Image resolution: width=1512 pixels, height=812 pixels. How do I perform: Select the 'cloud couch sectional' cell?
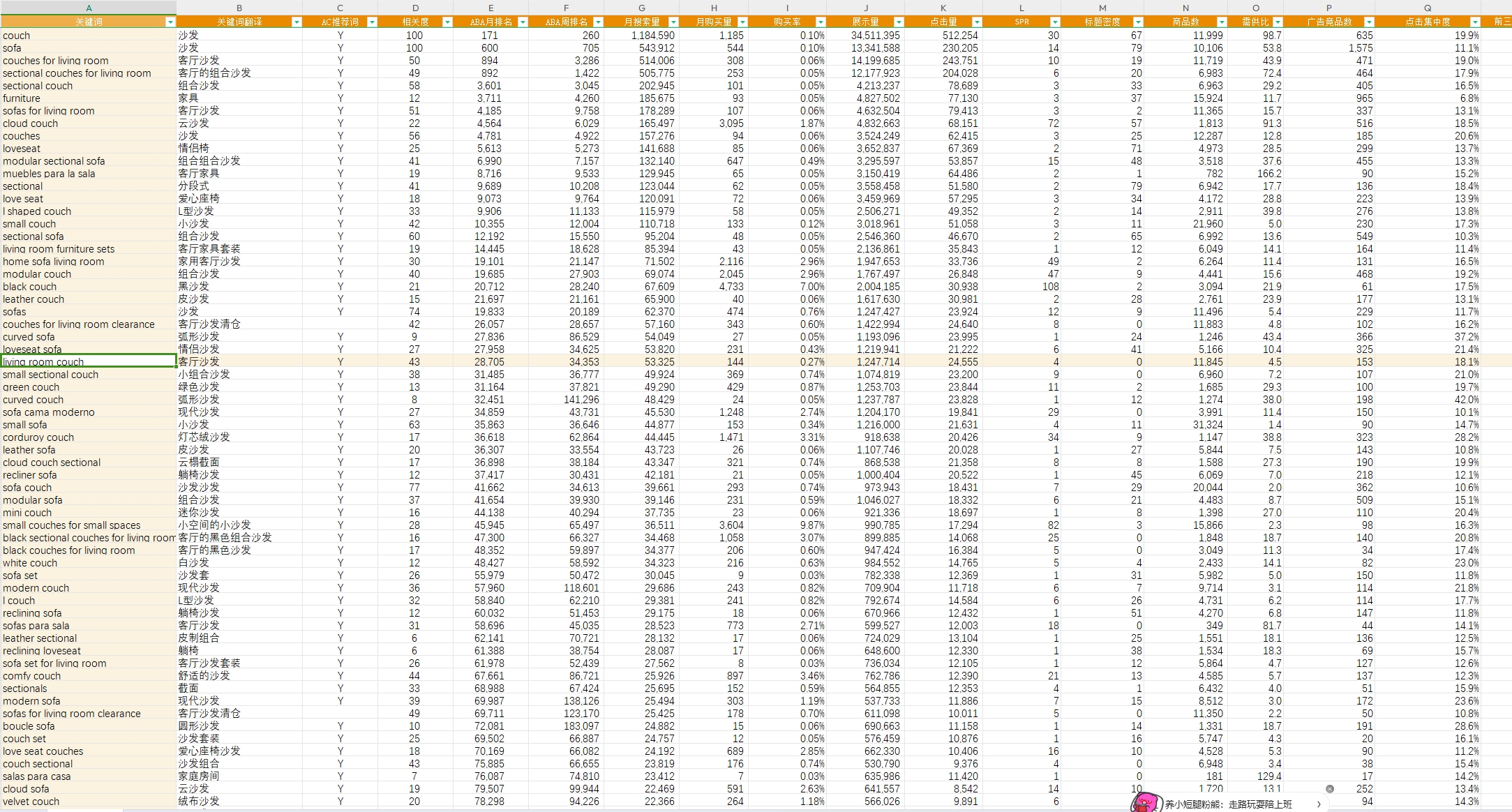point(89,462)
